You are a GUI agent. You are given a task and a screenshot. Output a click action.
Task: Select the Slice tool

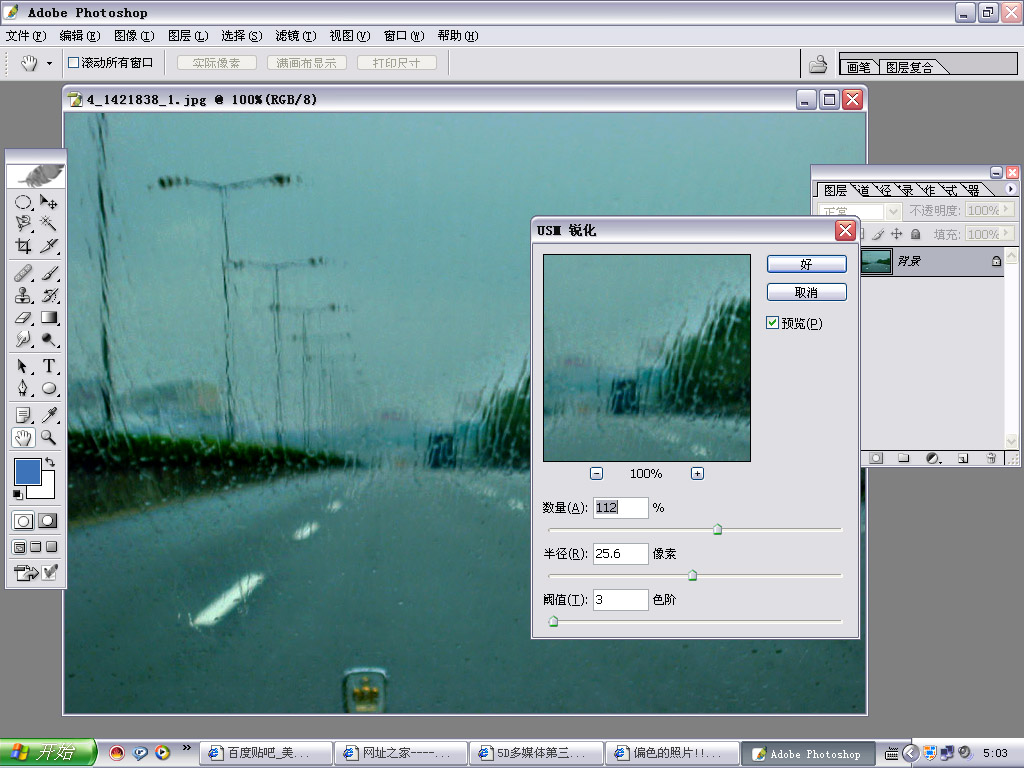pos(48,246)
